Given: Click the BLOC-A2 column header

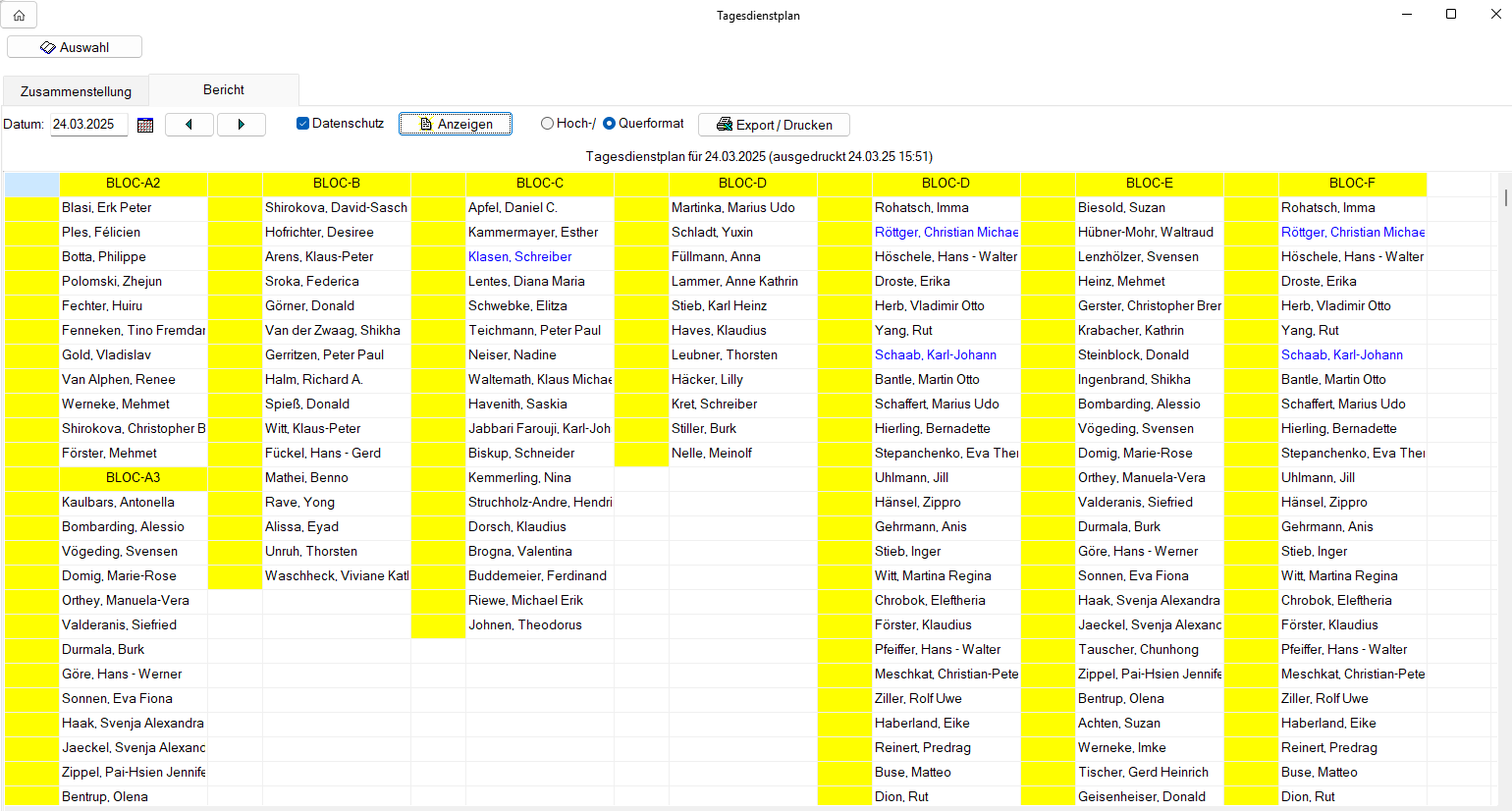Looking at the screenshot, I should [x=133, y=183].
